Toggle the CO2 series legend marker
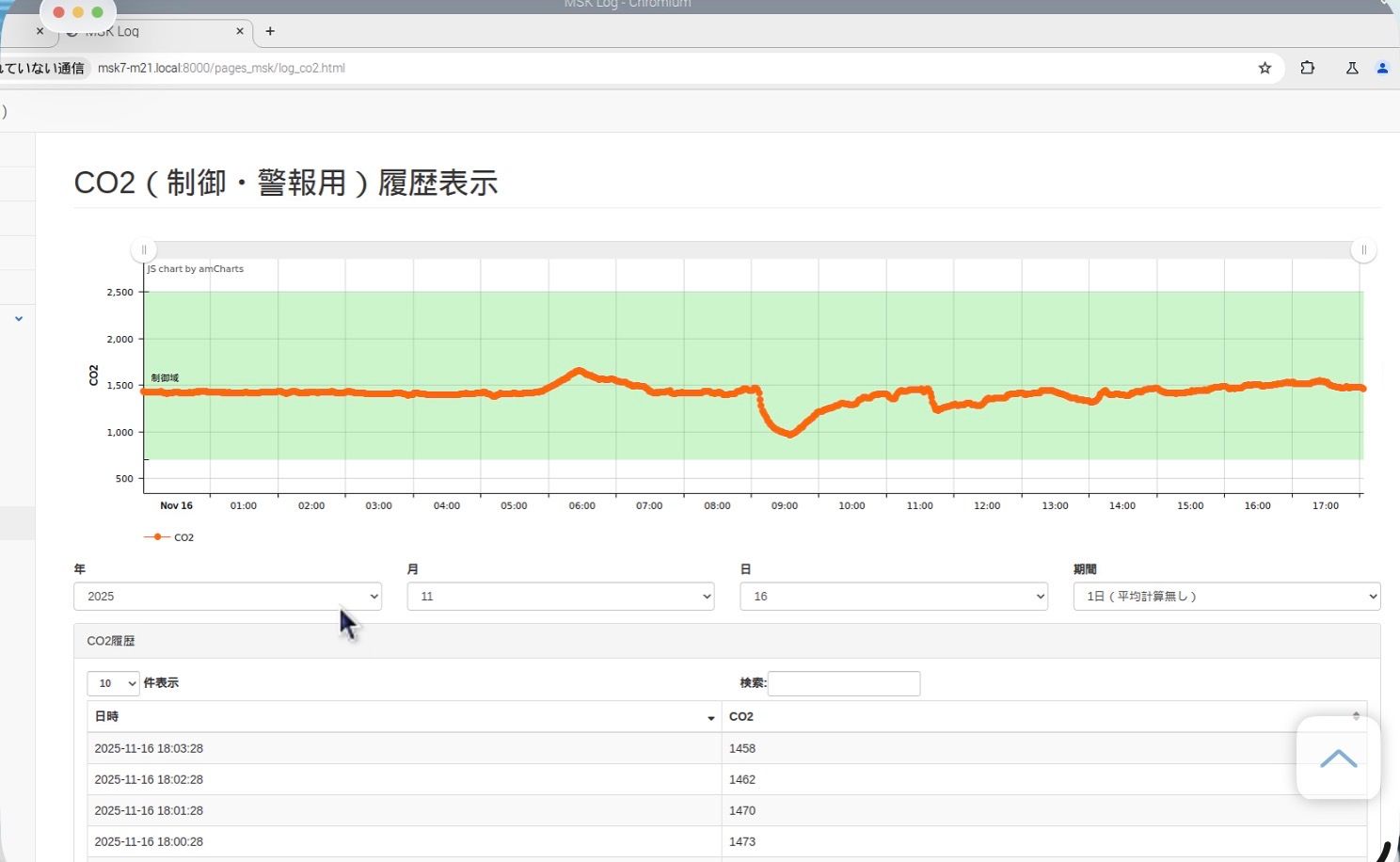The width and height of the screenshot is (1400, 862). (156, 537)
